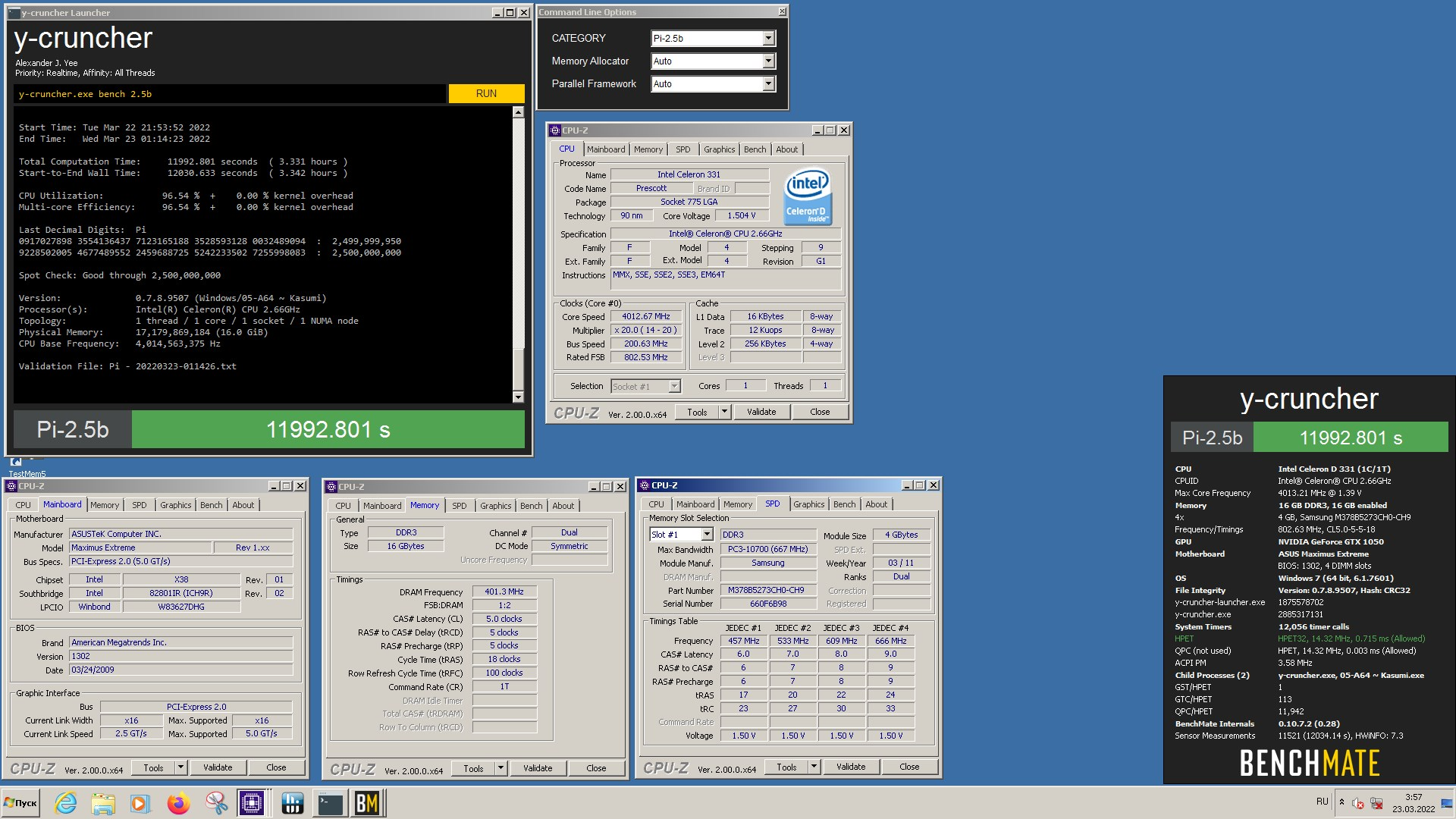Image resolution: width=1456 pixels, height=819 pixels.
Task: Select Graphics tab in the Mainboard CPU-Z window
Action: click(x=175, y=505)
